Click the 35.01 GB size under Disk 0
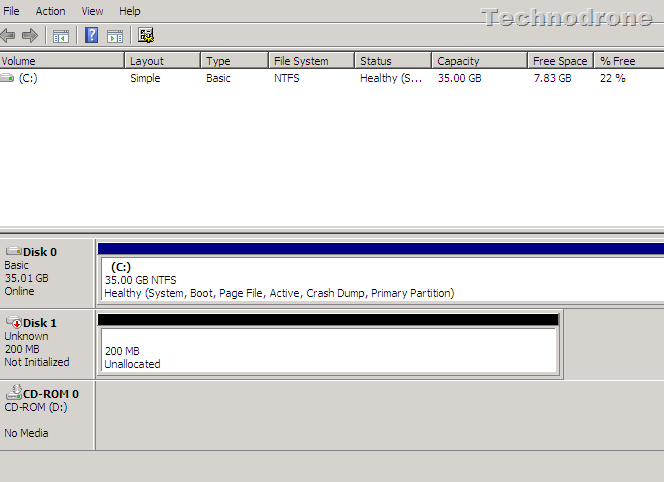 (x=27, y=278)
